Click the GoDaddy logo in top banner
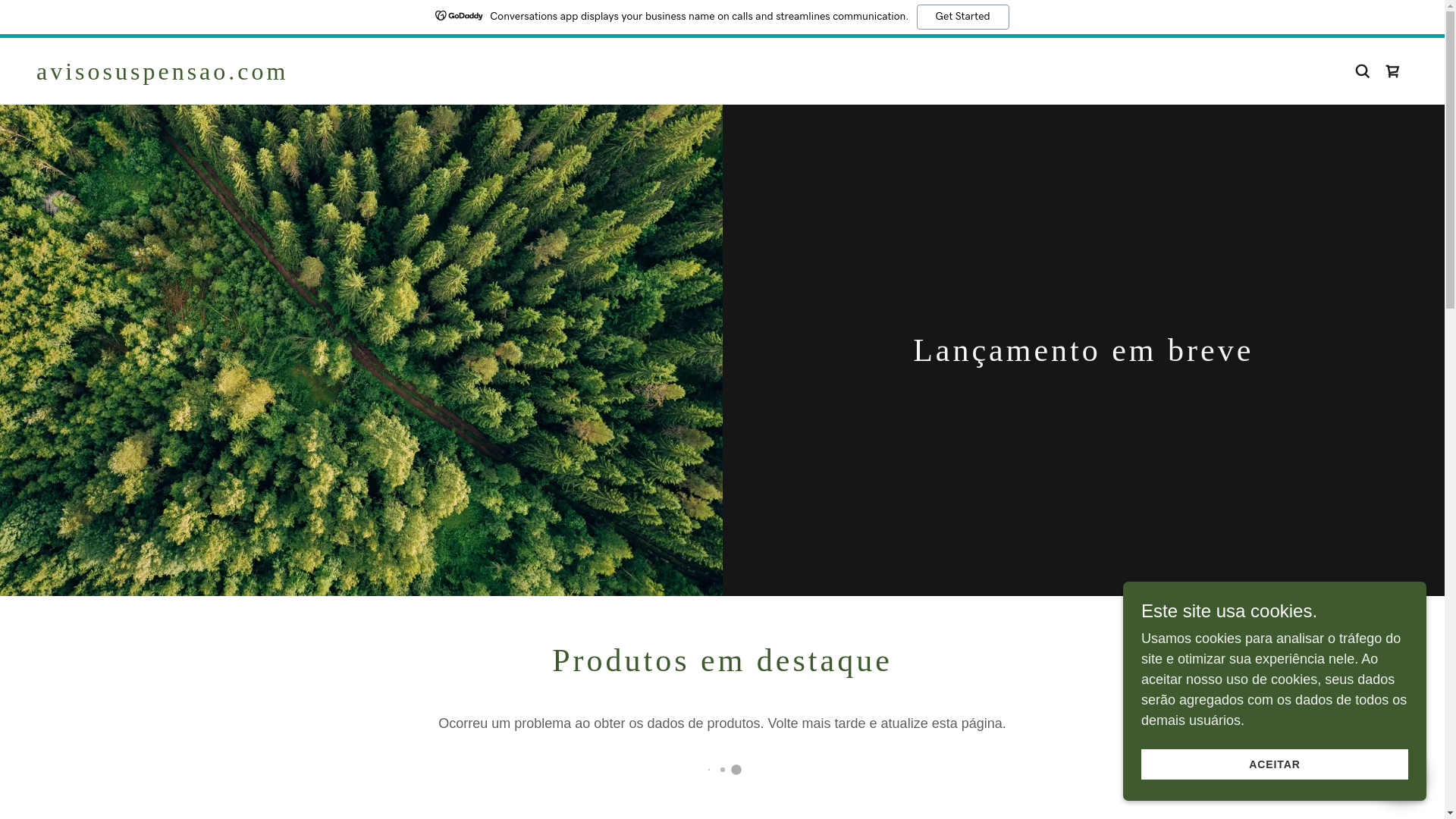1456x819 pixels. click(x=459, y=16)
